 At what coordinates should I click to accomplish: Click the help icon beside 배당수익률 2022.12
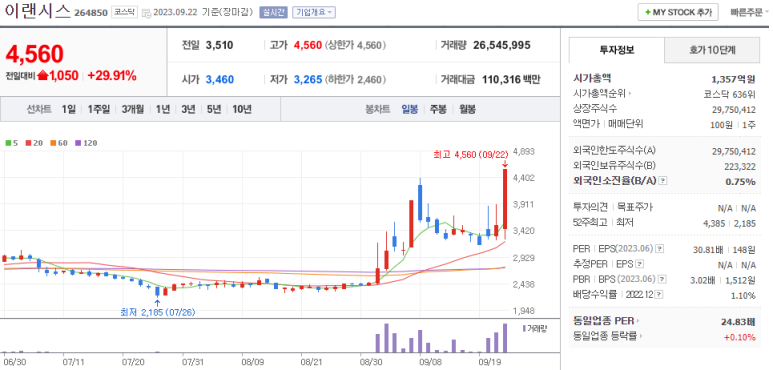click(659, 295)
